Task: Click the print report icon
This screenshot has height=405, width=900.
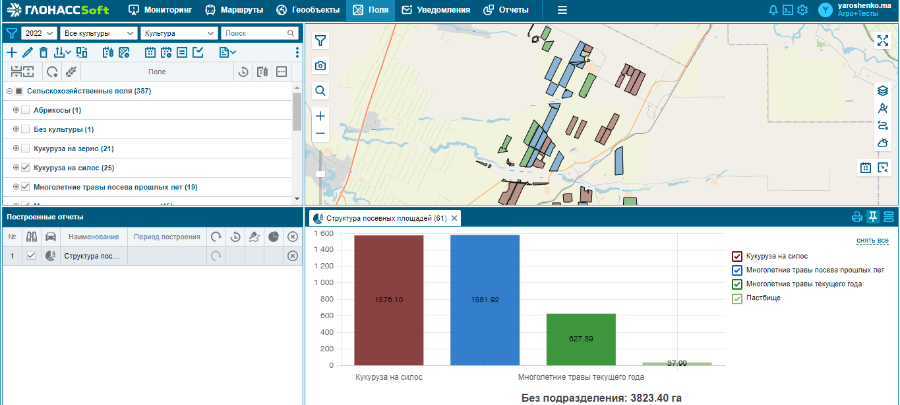Action: tap(856, 217)
